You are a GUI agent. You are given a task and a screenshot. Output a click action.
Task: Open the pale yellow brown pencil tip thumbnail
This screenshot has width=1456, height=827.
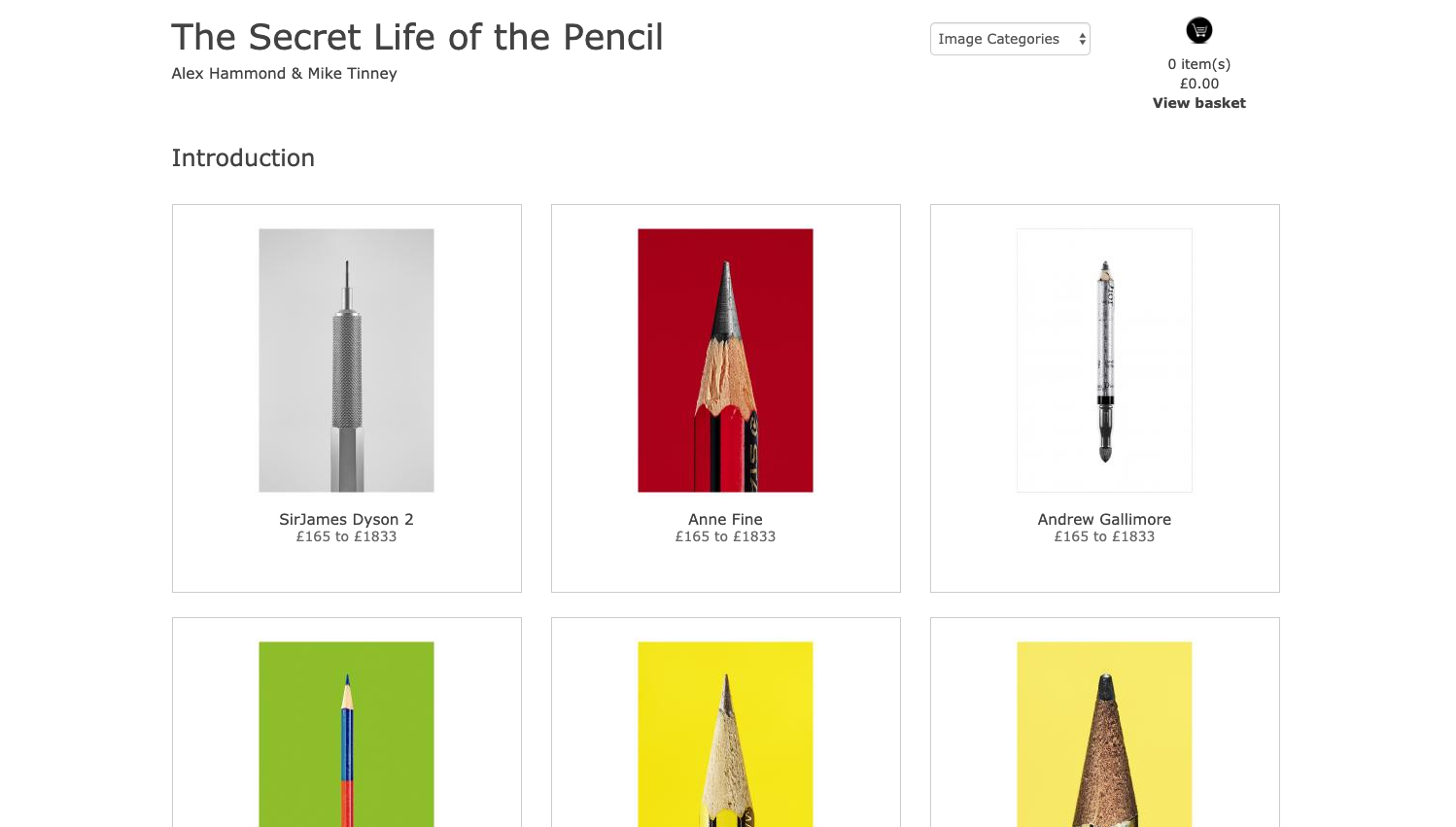[x=1104, y=734]
